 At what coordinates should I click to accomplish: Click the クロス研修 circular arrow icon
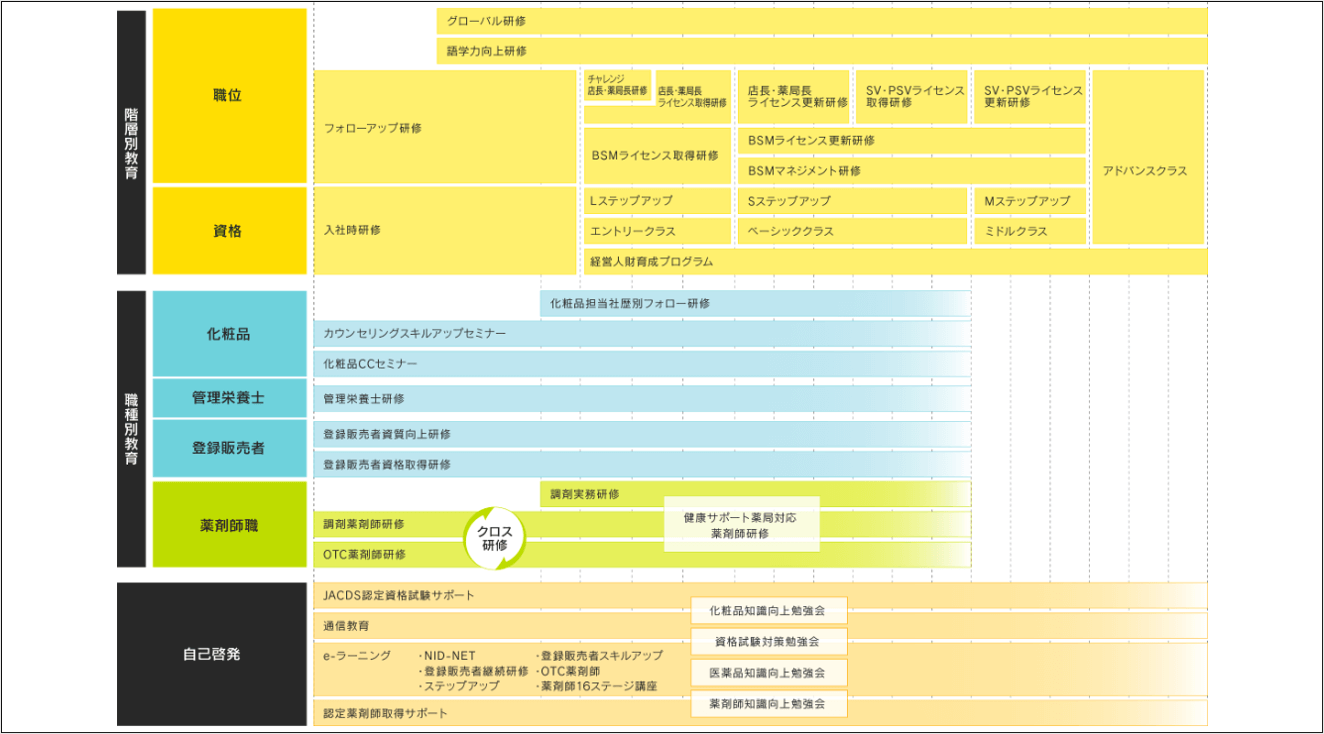pyautogui.click(x=494, y=540)
